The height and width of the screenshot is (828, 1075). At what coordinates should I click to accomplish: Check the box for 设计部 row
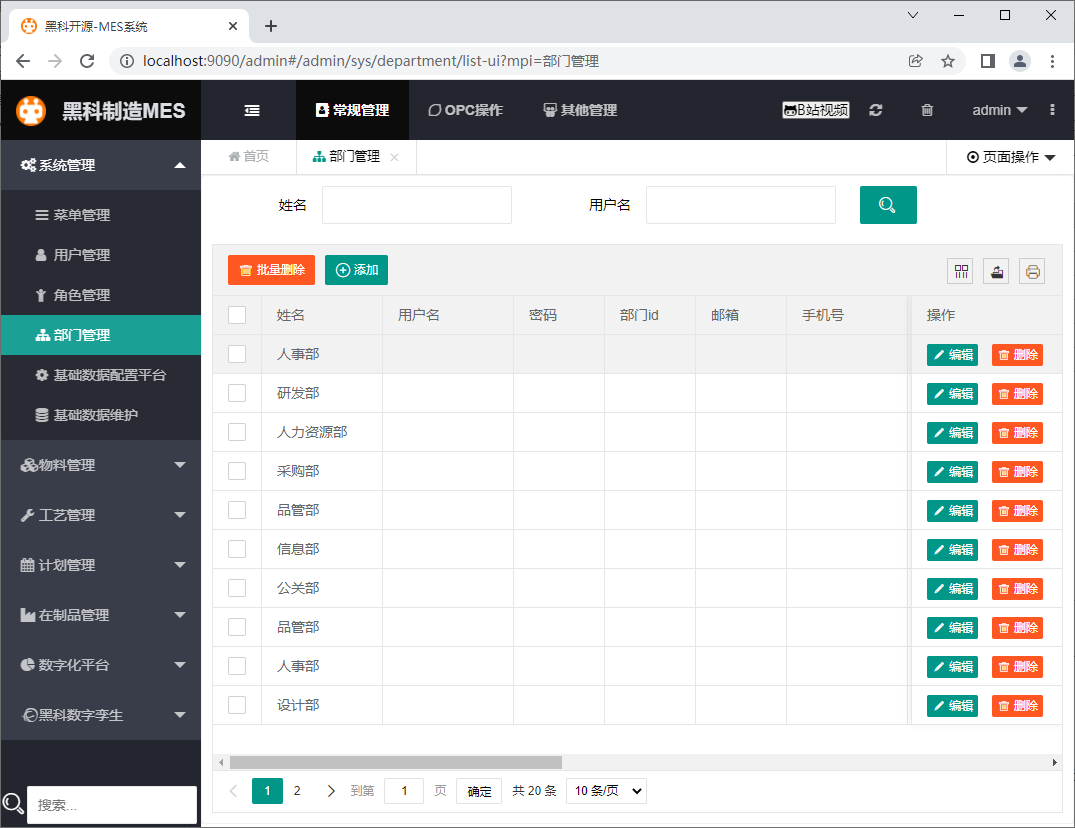(x=237, y=705)
